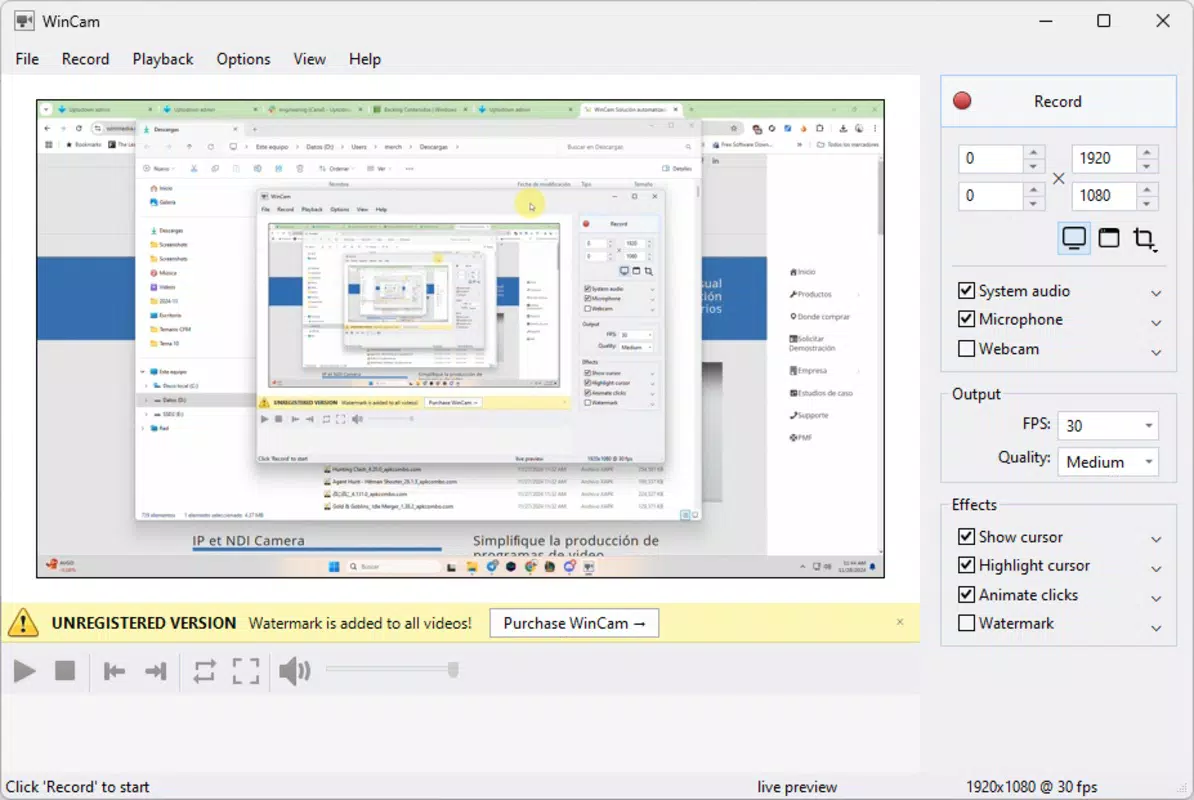Viewport: 1194px width, 800px height.
Task: Dismiss the unregistered version banner
Action: (900, 622)
